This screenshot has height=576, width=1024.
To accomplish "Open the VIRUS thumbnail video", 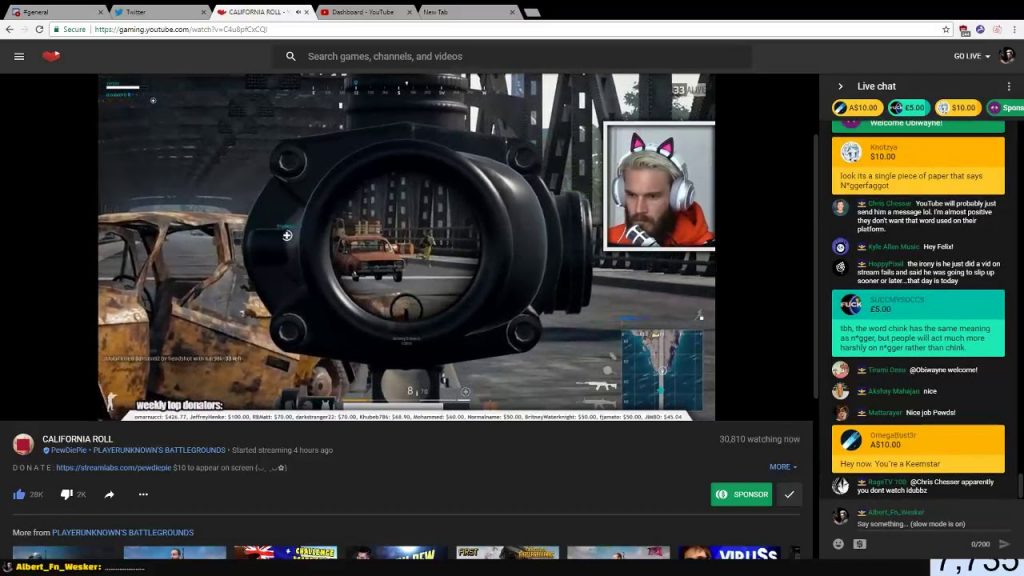I will pyautogui.click(x=729, y=552).
